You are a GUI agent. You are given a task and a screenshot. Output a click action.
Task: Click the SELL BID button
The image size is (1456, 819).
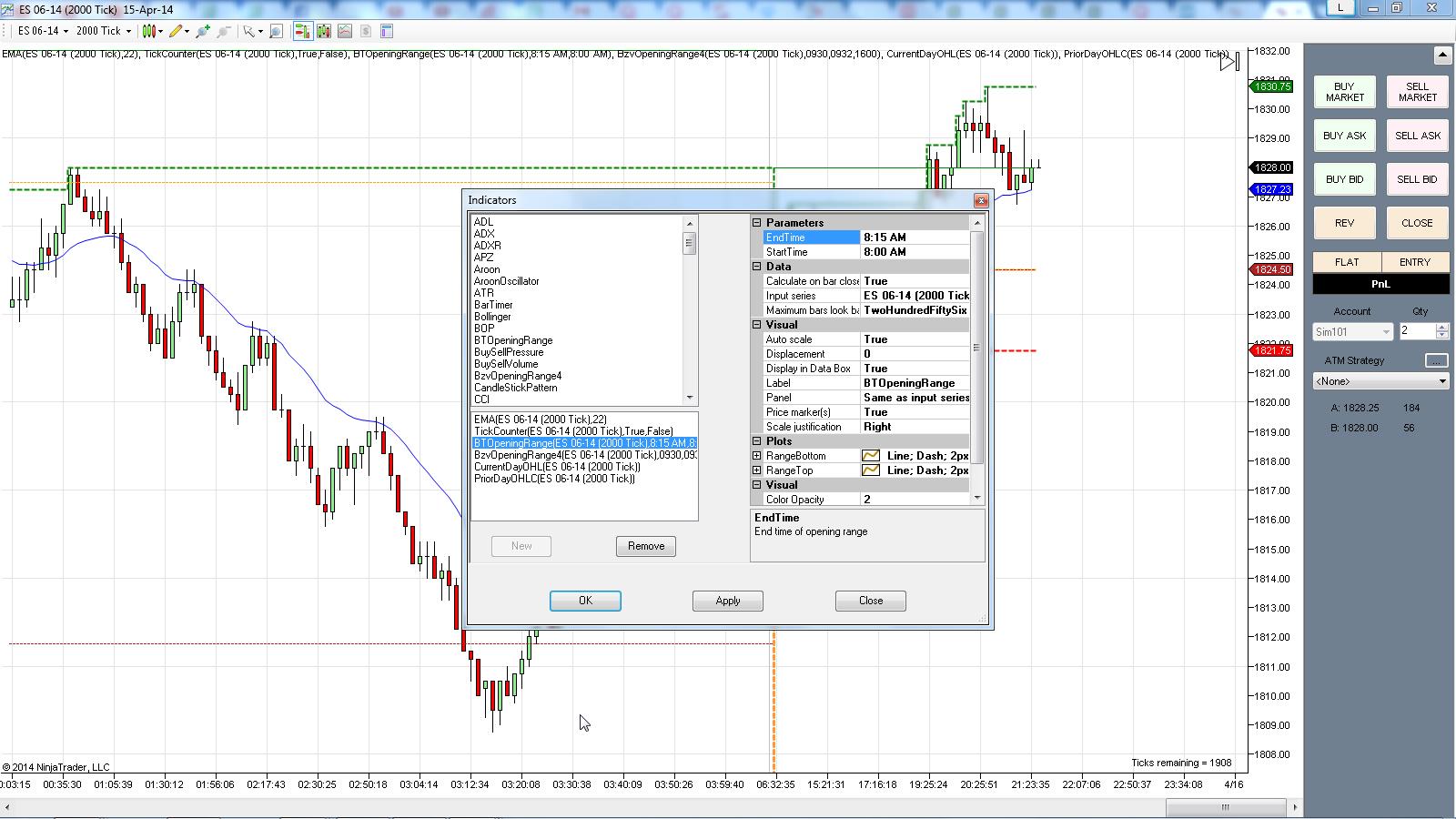(1417, 179)
